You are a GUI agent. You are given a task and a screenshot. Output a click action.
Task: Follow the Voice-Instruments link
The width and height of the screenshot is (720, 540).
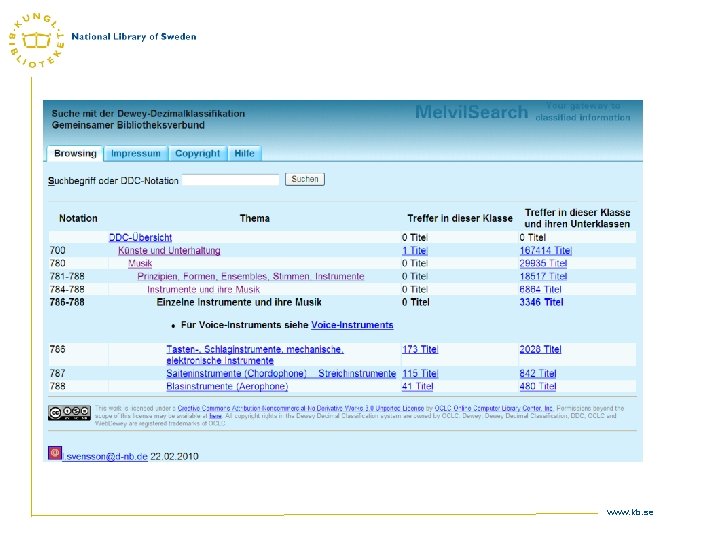click(x=352, y=325)
